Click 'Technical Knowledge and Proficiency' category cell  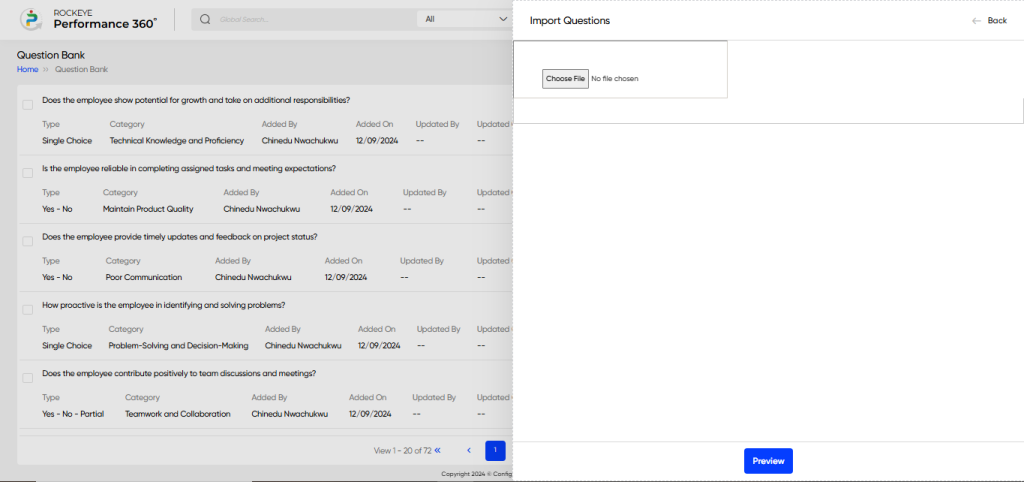(x=177, y=140)
